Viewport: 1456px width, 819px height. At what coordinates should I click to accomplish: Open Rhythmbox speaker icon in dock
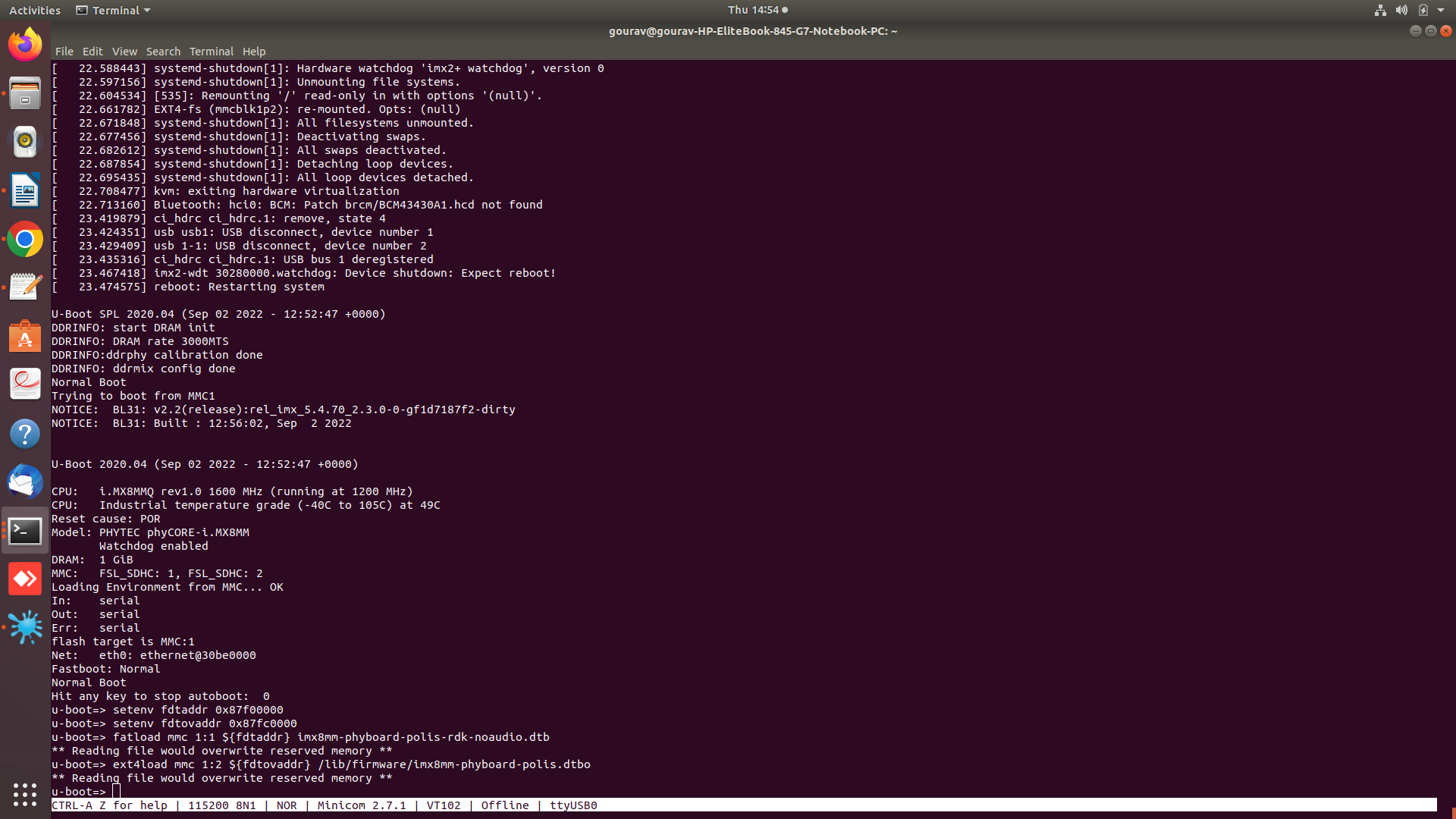tap(25, 142)
